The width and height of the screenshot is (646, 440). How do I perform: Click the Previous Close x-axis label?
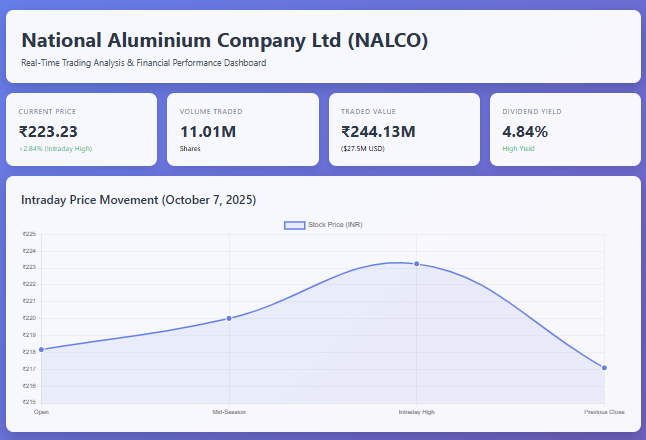point(604,412)
